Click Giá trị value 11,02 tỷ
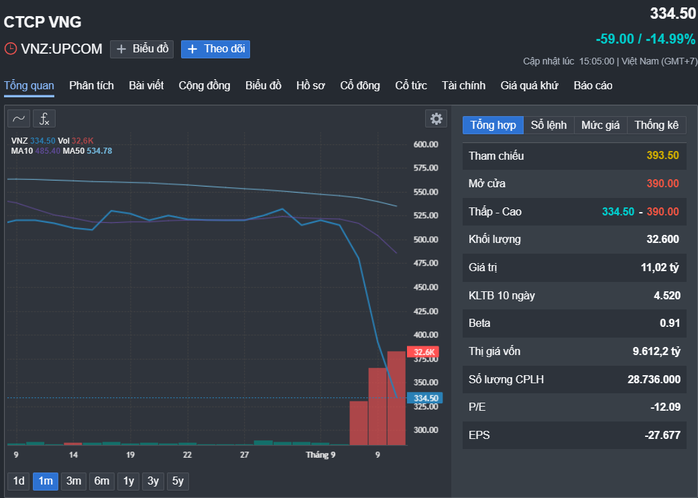Image resolution: width=698 pixels, height=498 pixels. coord(660,267)
